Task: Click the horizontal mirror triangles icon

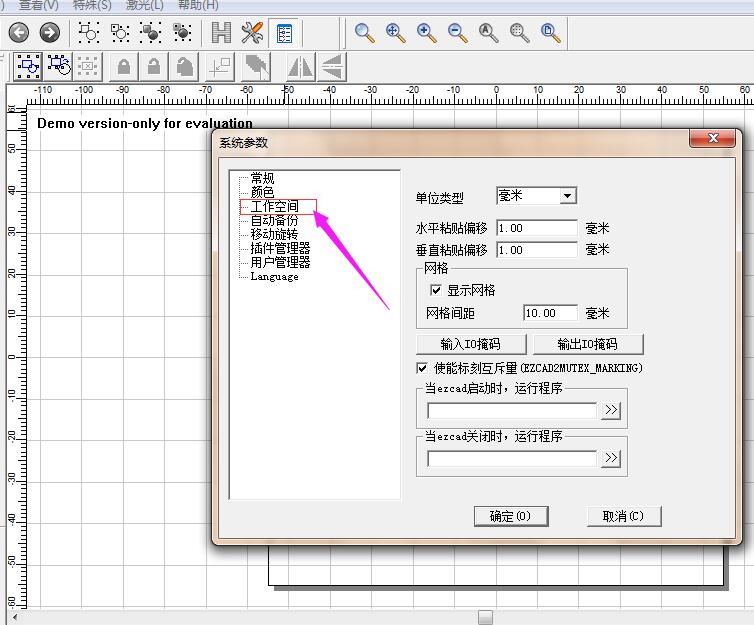Action: pos(300,67)
